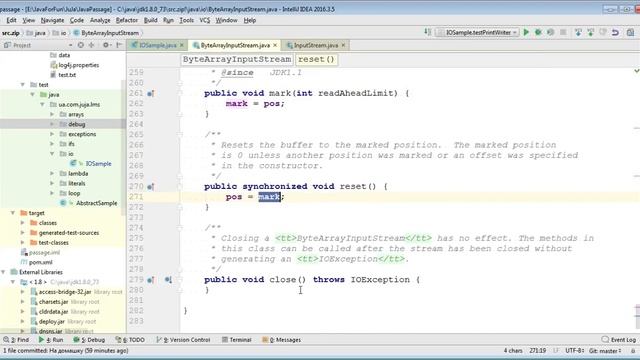This screenshot has width=640, height=360.
Task: Collapse the test folder
Action: (22, 84)
